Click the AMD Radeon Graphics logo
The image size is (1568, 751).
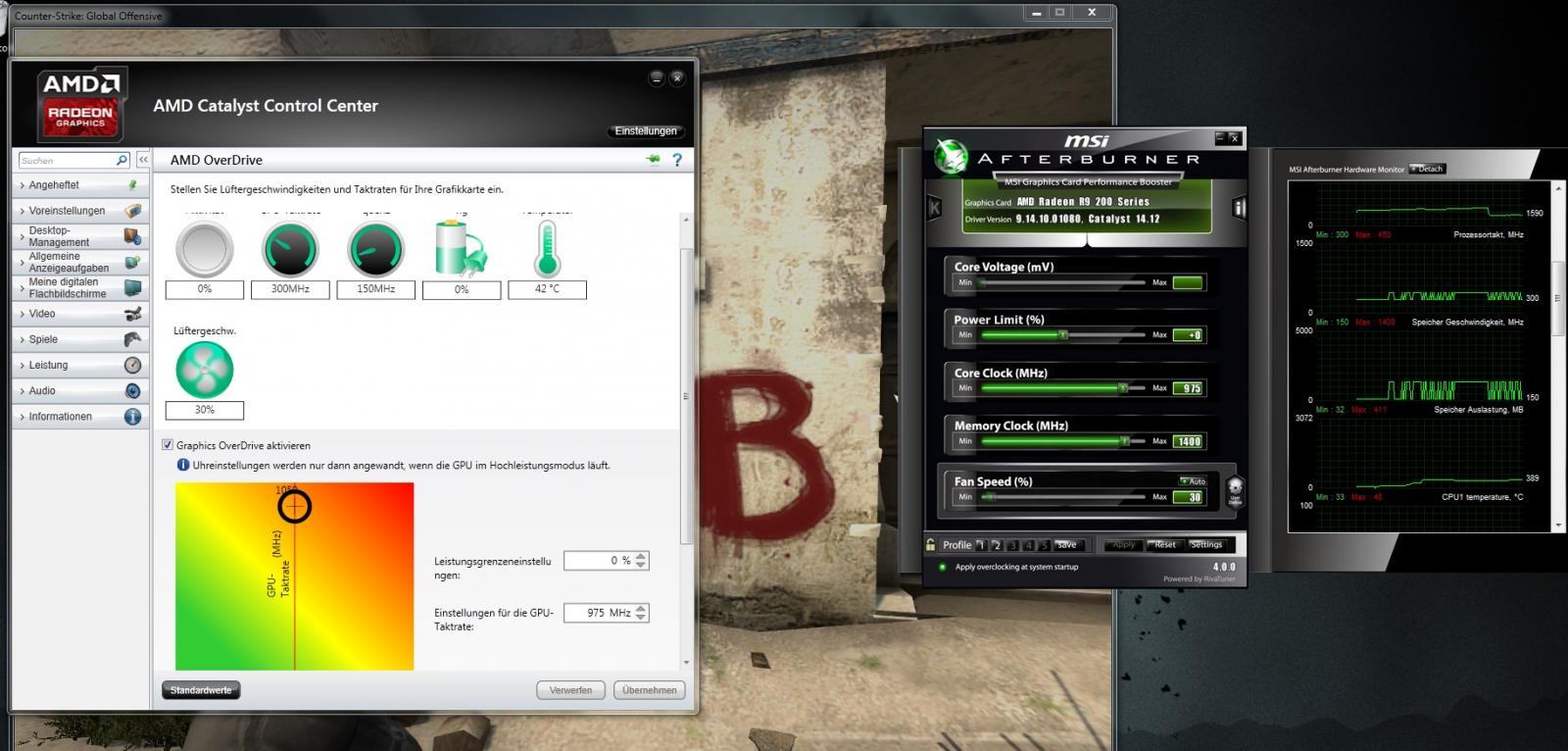(x=80, y=106)
